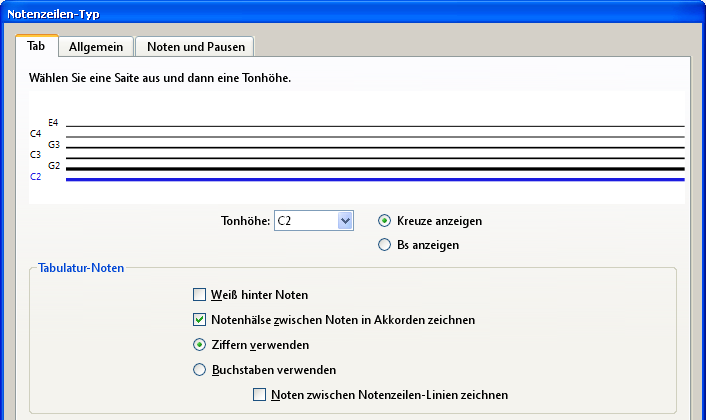The height and width of the screenshot is (420, 720).
Task: Click the Tonhöhe C2 combo box field
Action: pos(314,221)
